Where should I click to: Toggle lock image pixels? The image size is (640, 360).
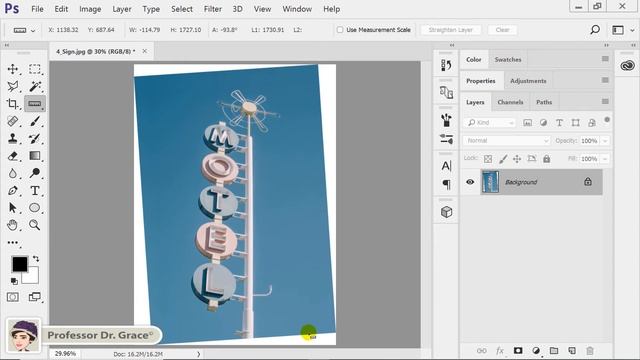(x=503, y=159)
